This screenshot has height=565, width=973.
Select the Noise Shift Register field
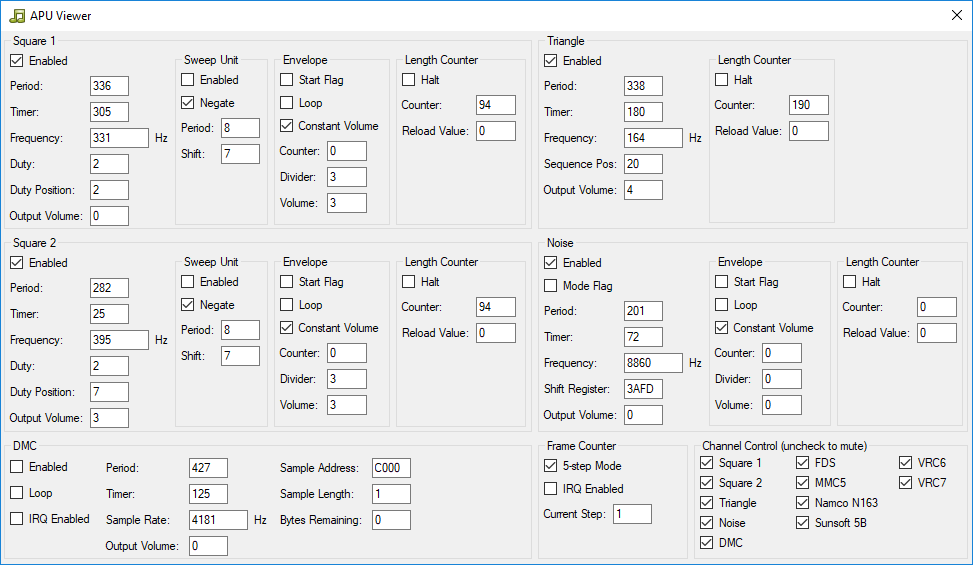click(x=643, y=389)
